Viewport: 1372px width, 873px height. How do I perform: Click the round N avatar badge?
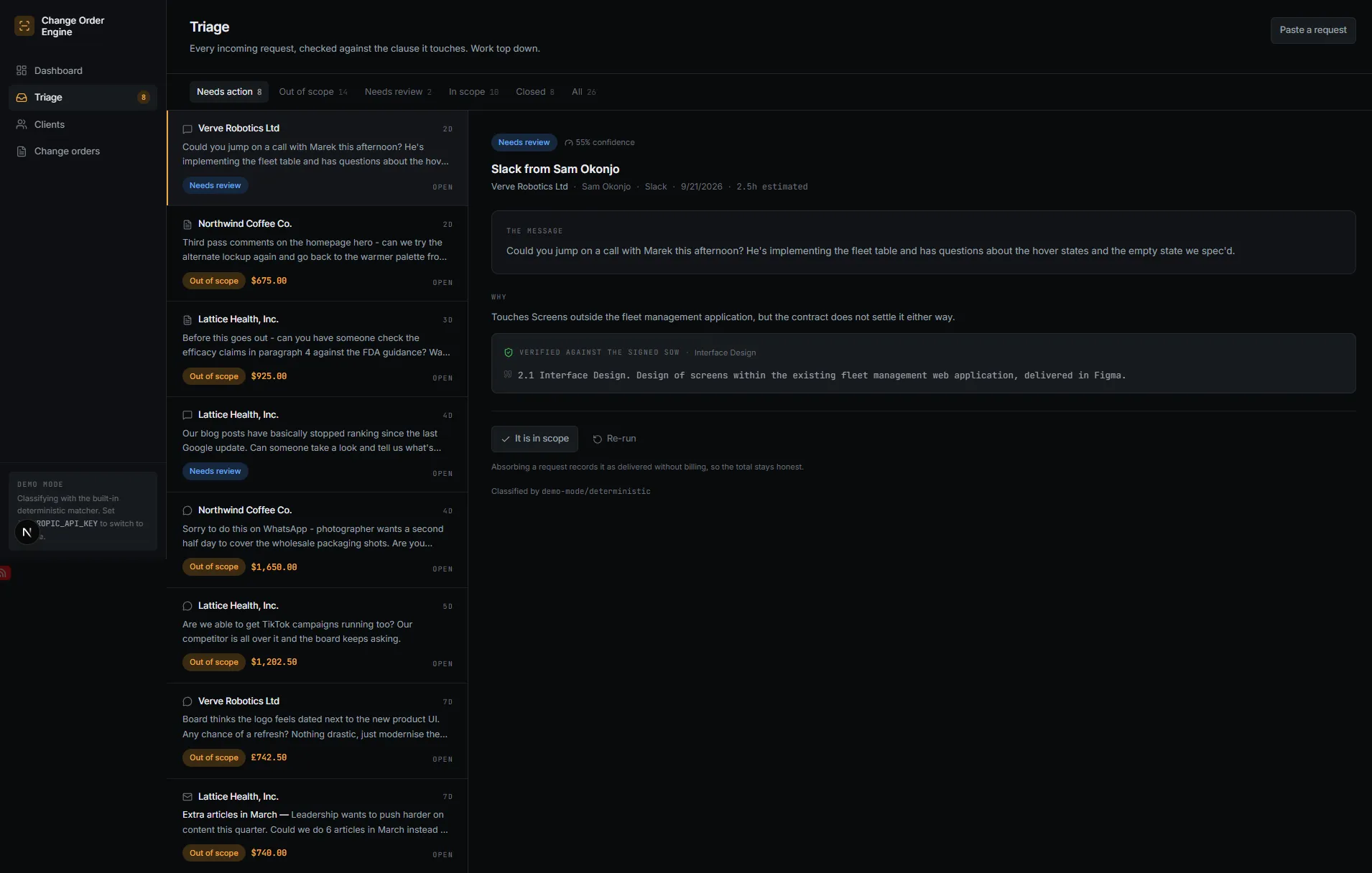point(27,532)
